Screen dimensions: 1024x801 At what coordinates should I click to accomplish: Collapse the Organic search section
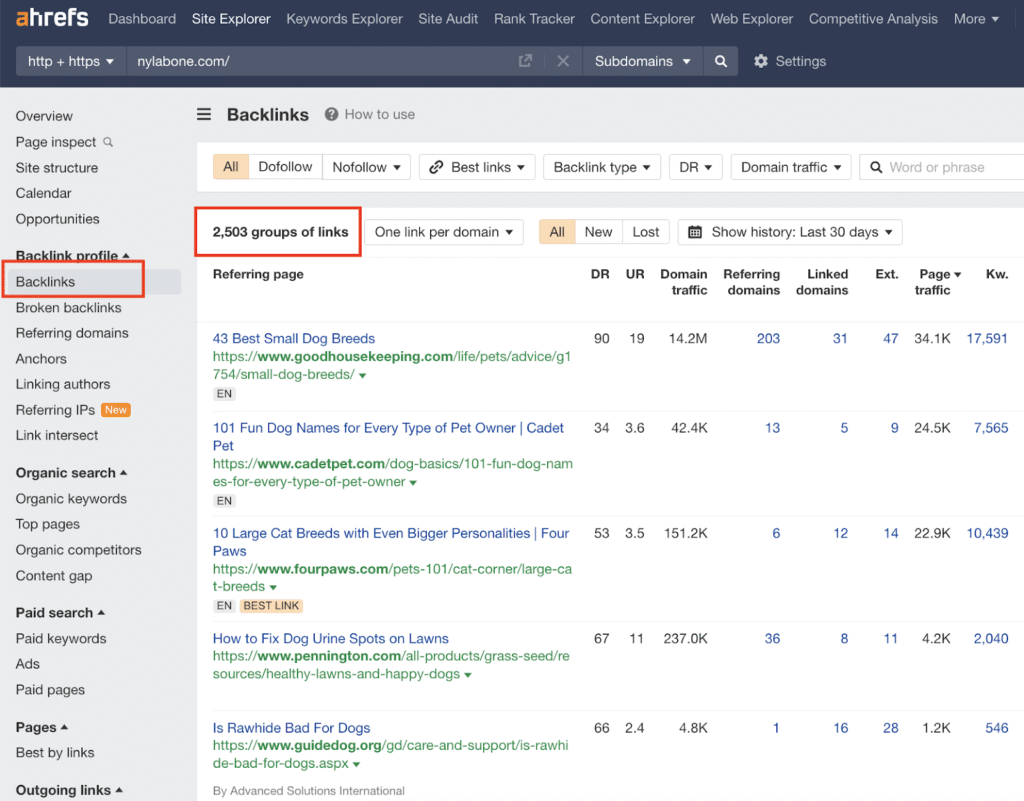71,473
